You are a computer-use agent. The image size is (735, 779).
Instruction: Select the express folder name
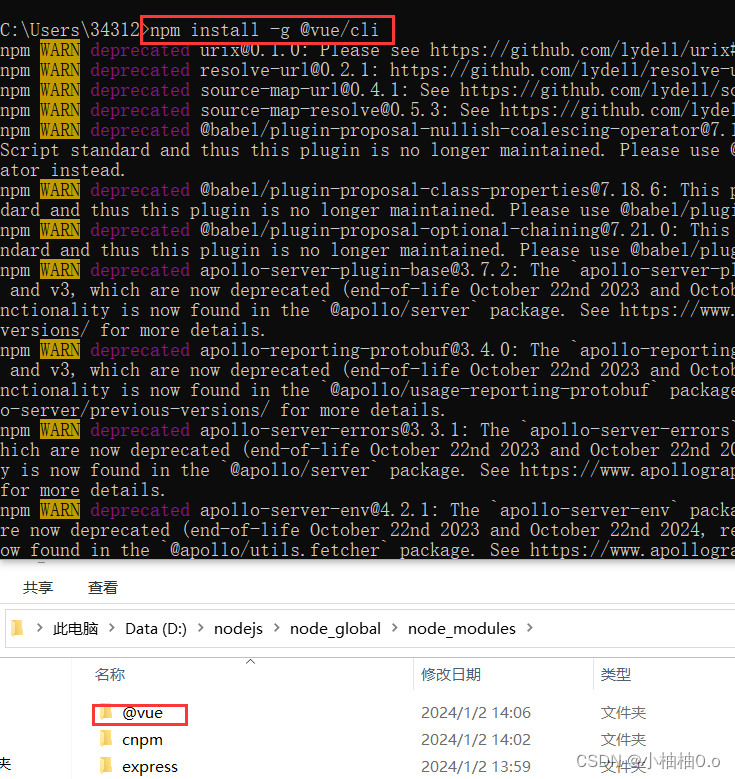150,767
